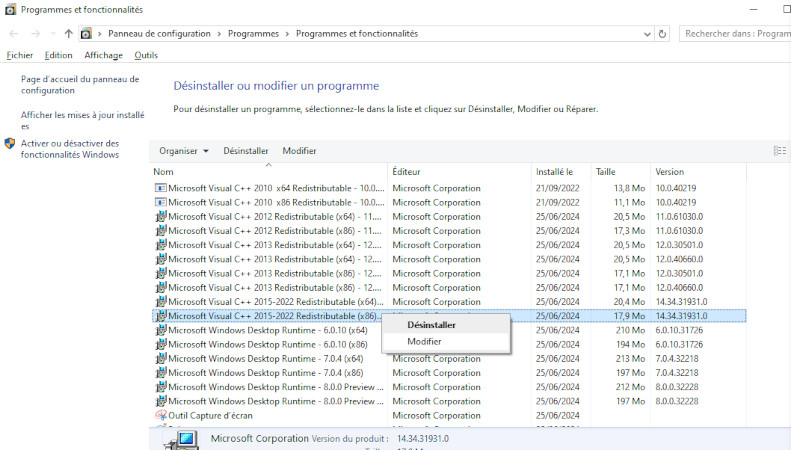Click icon of Desktop Runtime 7.0.4 (x64)
This screenshot has width=791, height=450.
pos(160,359)
